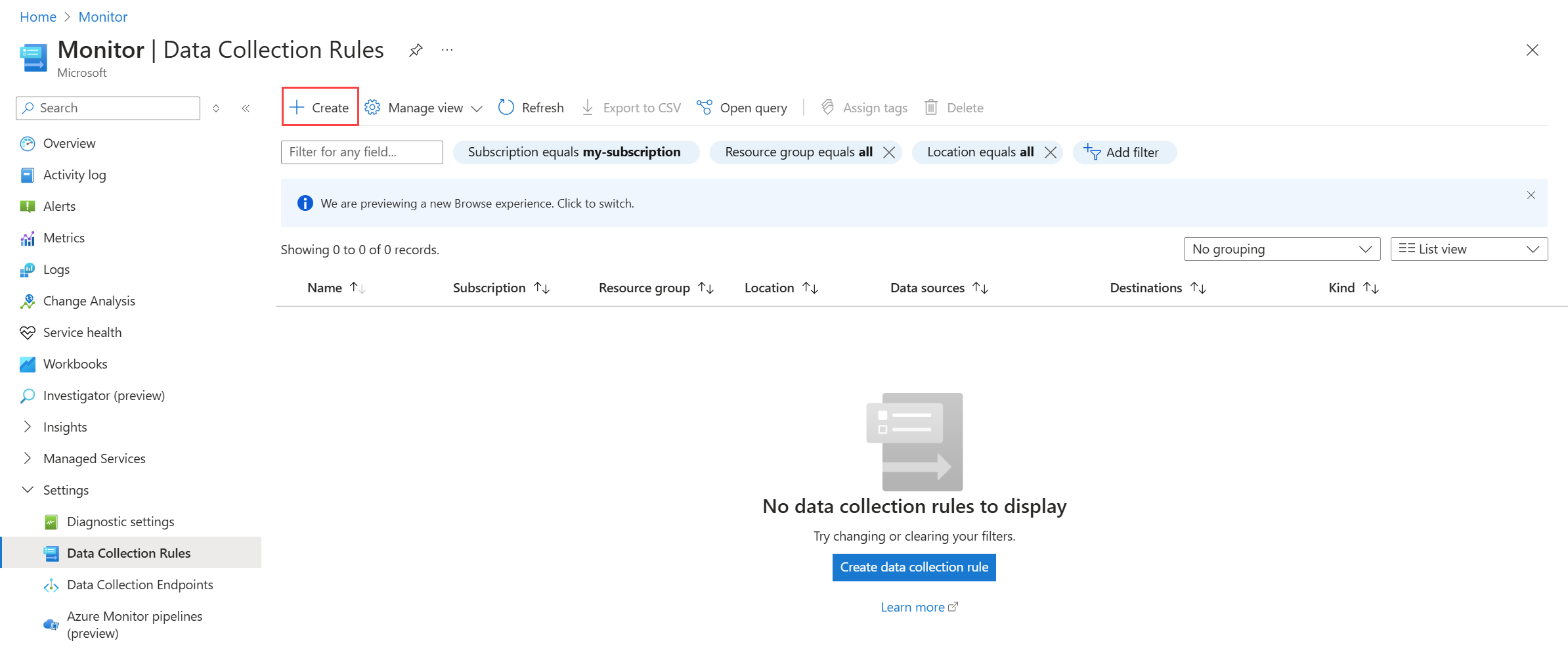Remove the Location filter

[1051, 152]
